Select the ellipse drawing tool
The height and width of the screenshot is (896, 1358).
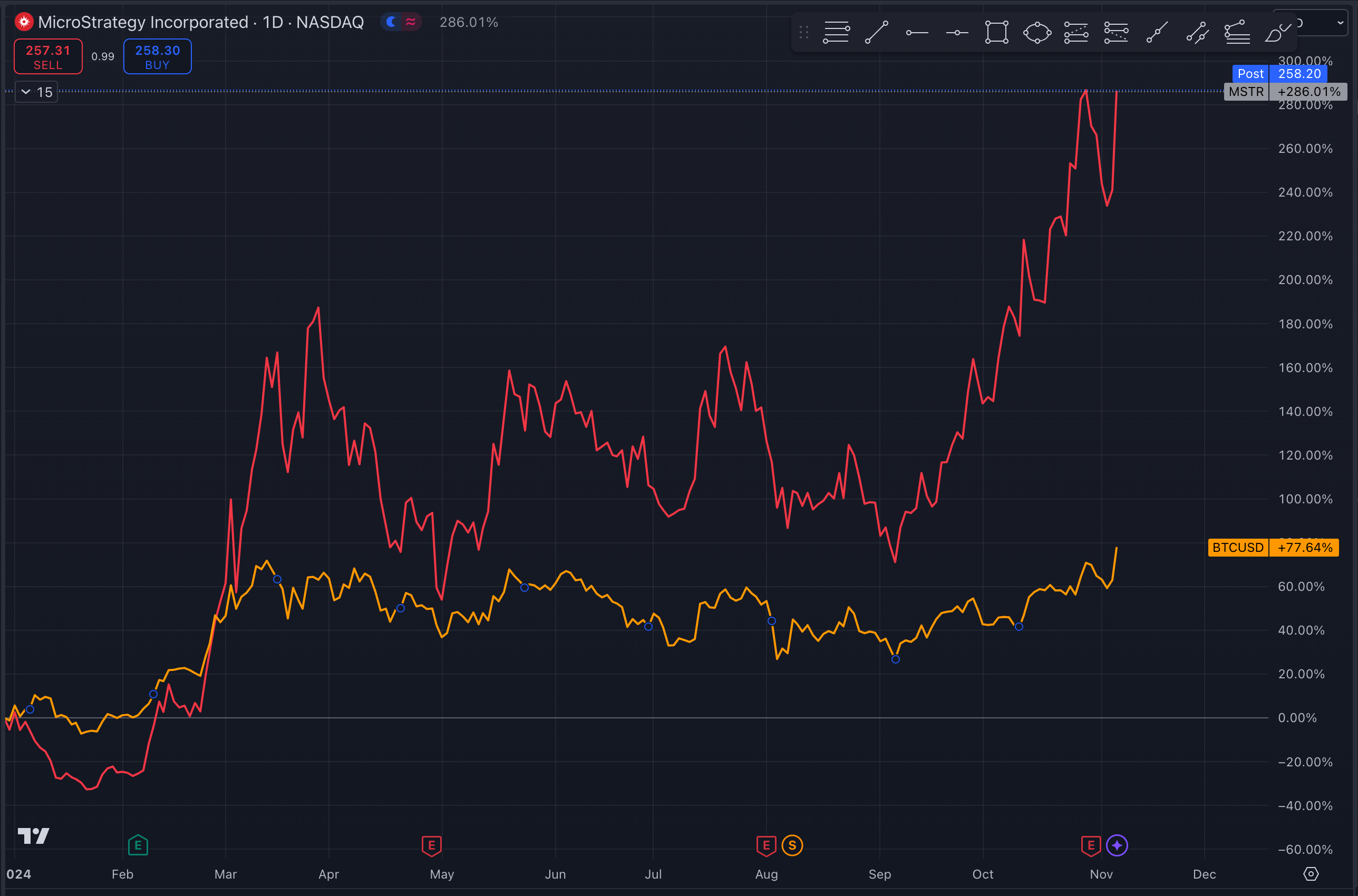click(1037, 33)
